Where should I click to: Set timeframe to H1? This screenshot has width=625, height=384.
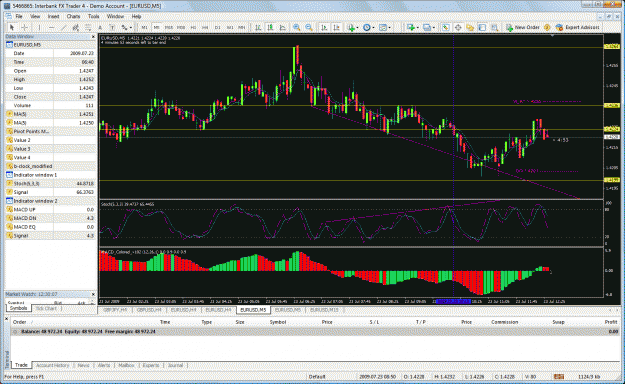click(x=193, y=28)
